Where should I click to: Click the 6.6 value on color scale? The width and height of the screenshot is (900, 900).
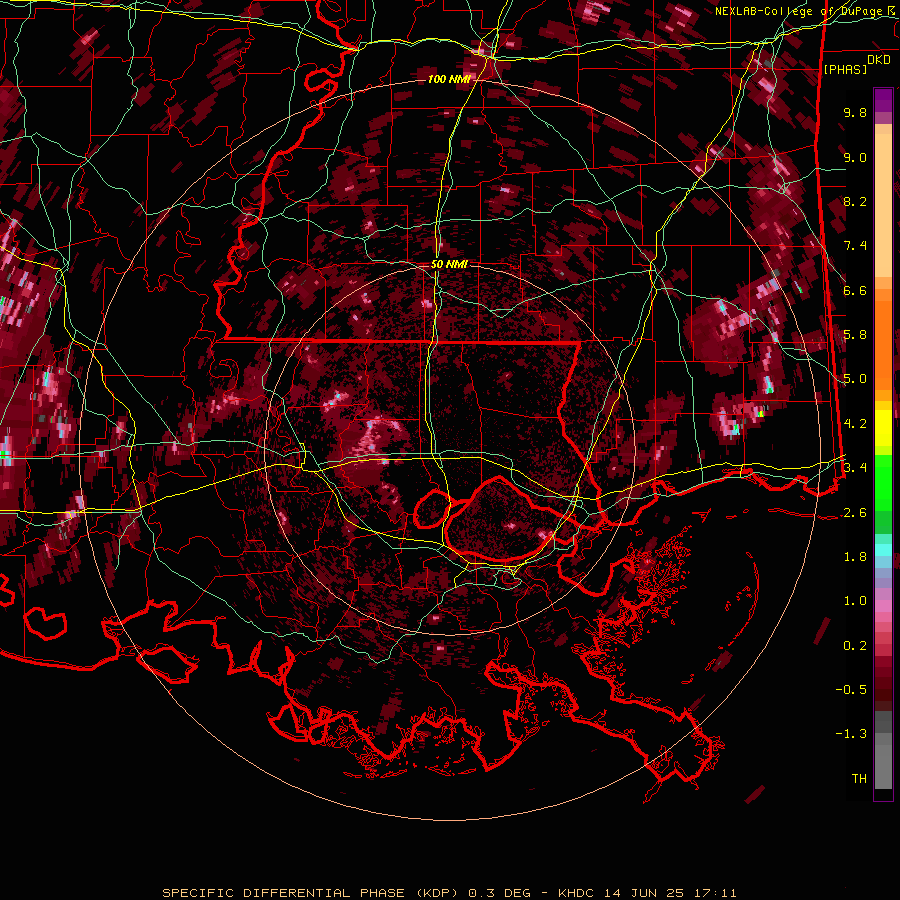[x=855, y=290]
